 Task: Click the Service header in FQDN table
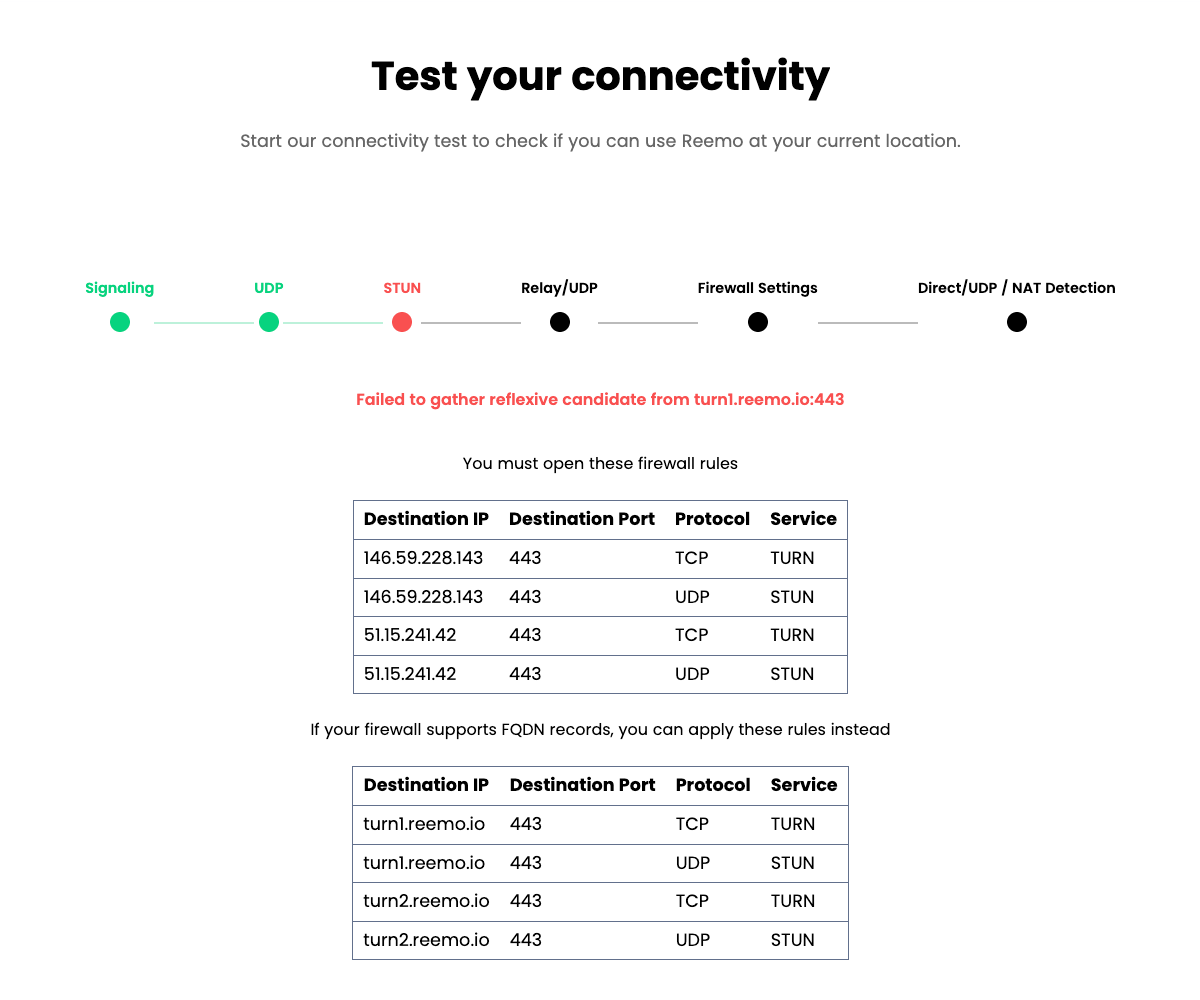pyautogui.click(x=803, y=785)
